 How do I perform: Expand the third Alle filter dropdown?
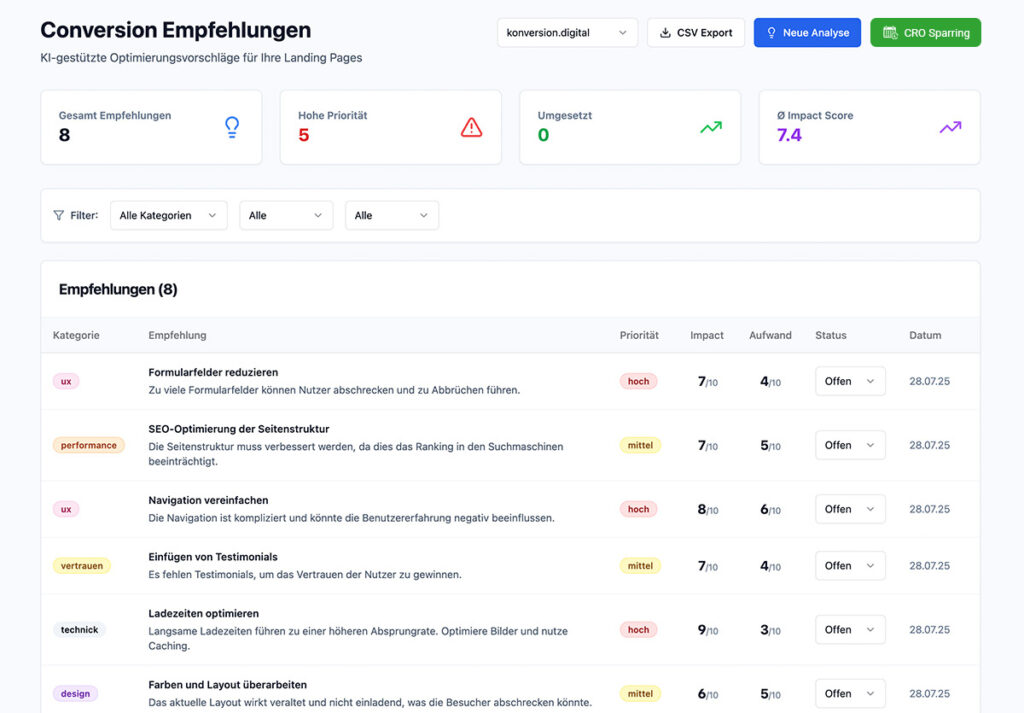pos(391,215)
